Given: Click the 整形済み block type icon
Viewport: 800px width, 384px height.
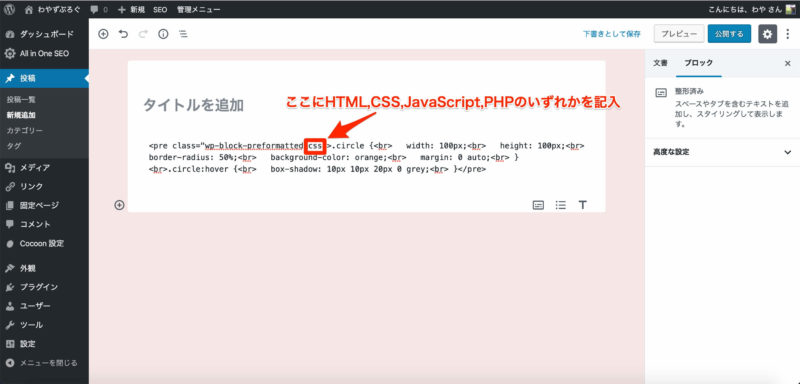Looking at the screenshot, I should 661,93.
